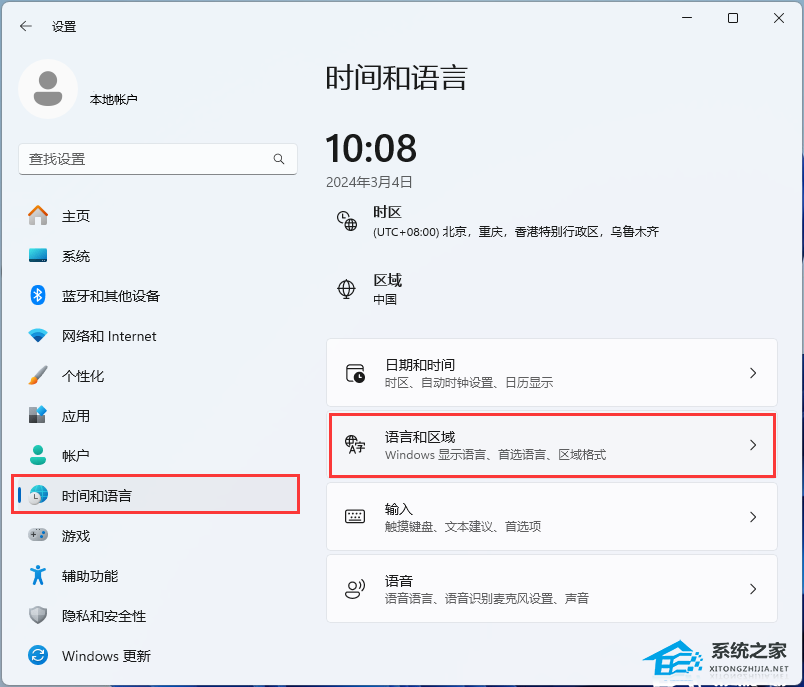This screenshot has height=687, width=804.
Task: Click the Wi-Fi network icon in sidebar
Action: pos(38,336)
